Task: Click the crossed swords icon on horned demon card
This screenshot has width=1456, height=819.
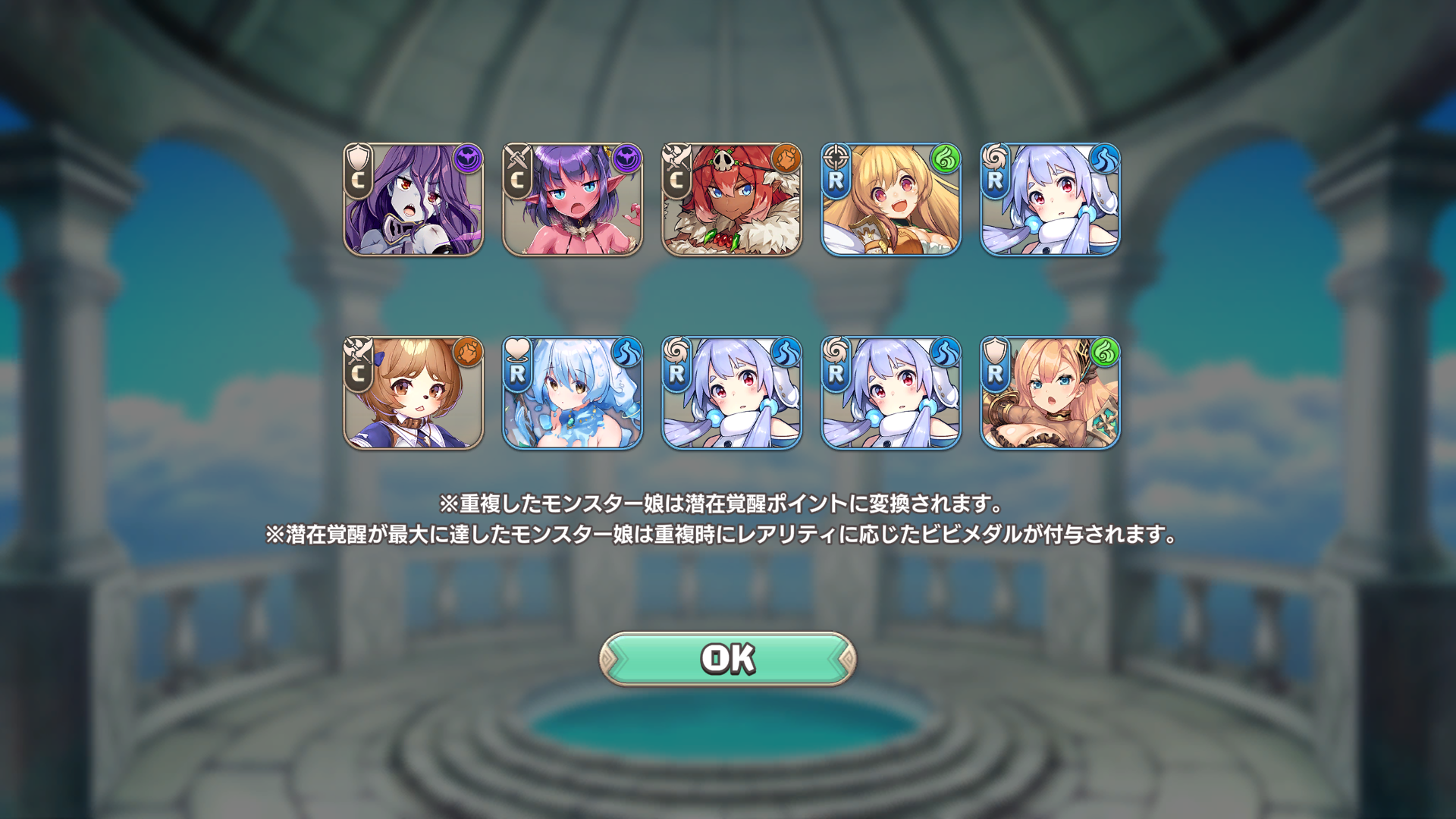Action: [x=517, y=156]
